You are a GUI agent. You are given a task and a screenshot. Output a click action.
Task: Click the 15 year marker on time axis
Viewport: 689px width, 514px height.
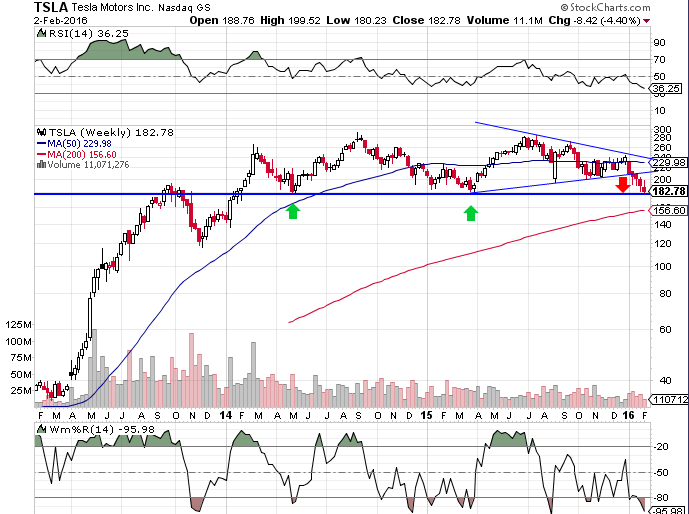pyautogui.click(x=425, y=414)
